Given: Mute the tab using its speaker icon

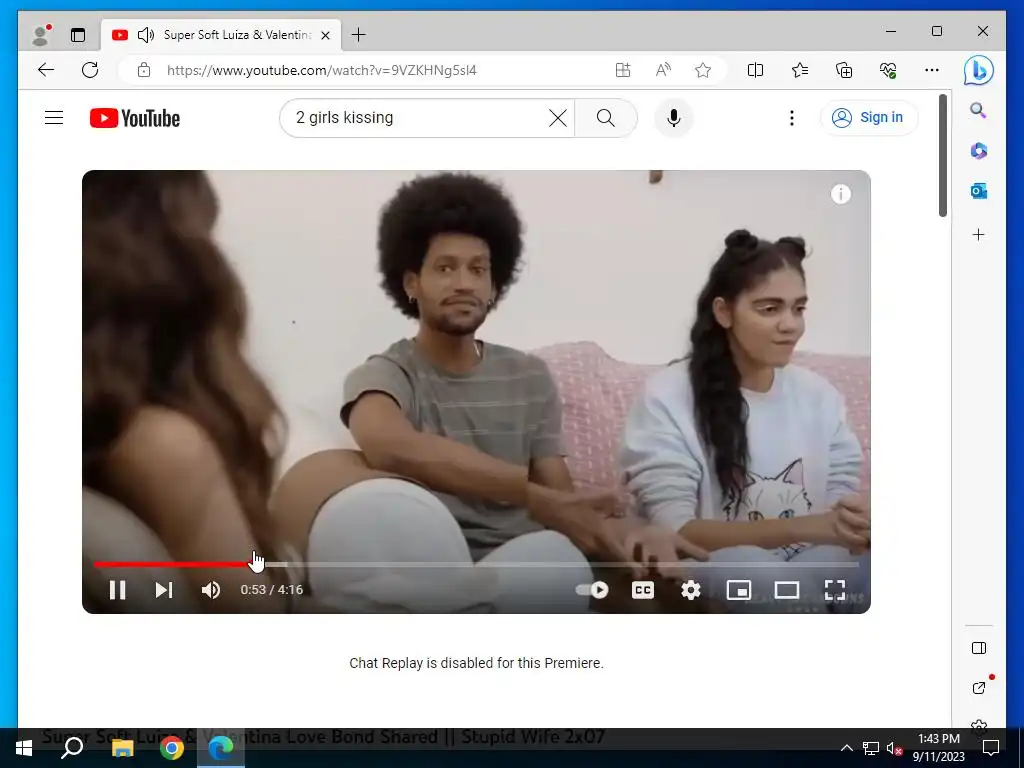Looking at the screenshot, I should 146,35.
